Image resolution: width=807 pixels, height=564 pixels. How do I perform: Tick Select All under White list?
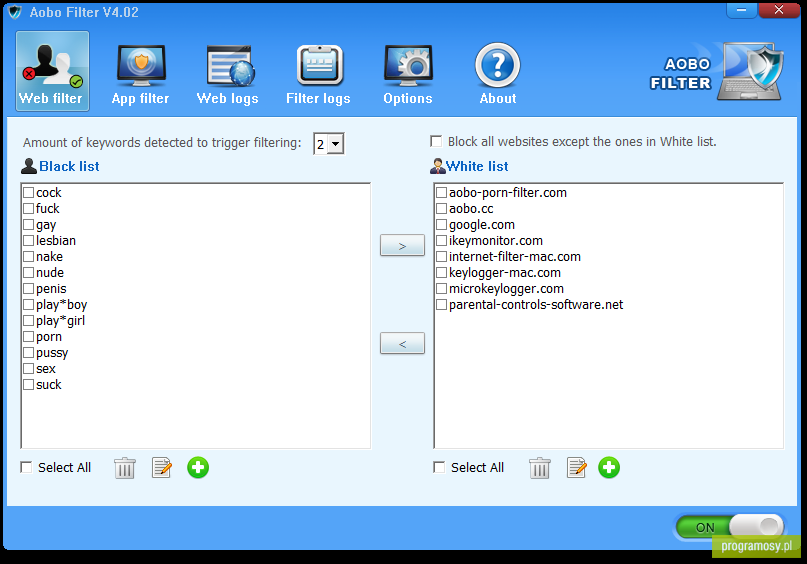(x=439, y=467)
